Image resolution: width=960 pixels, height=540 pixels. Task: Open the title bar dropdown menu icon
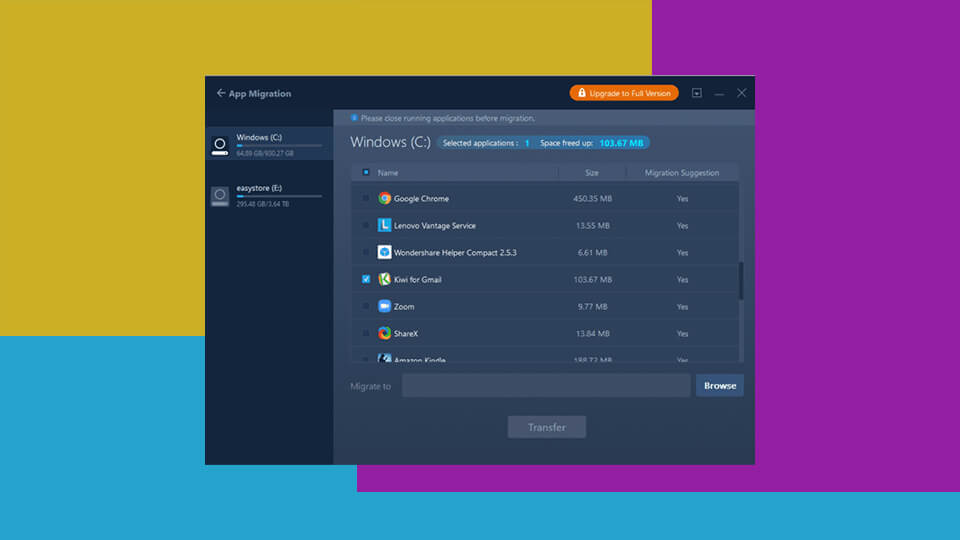(x=697, y=93)
